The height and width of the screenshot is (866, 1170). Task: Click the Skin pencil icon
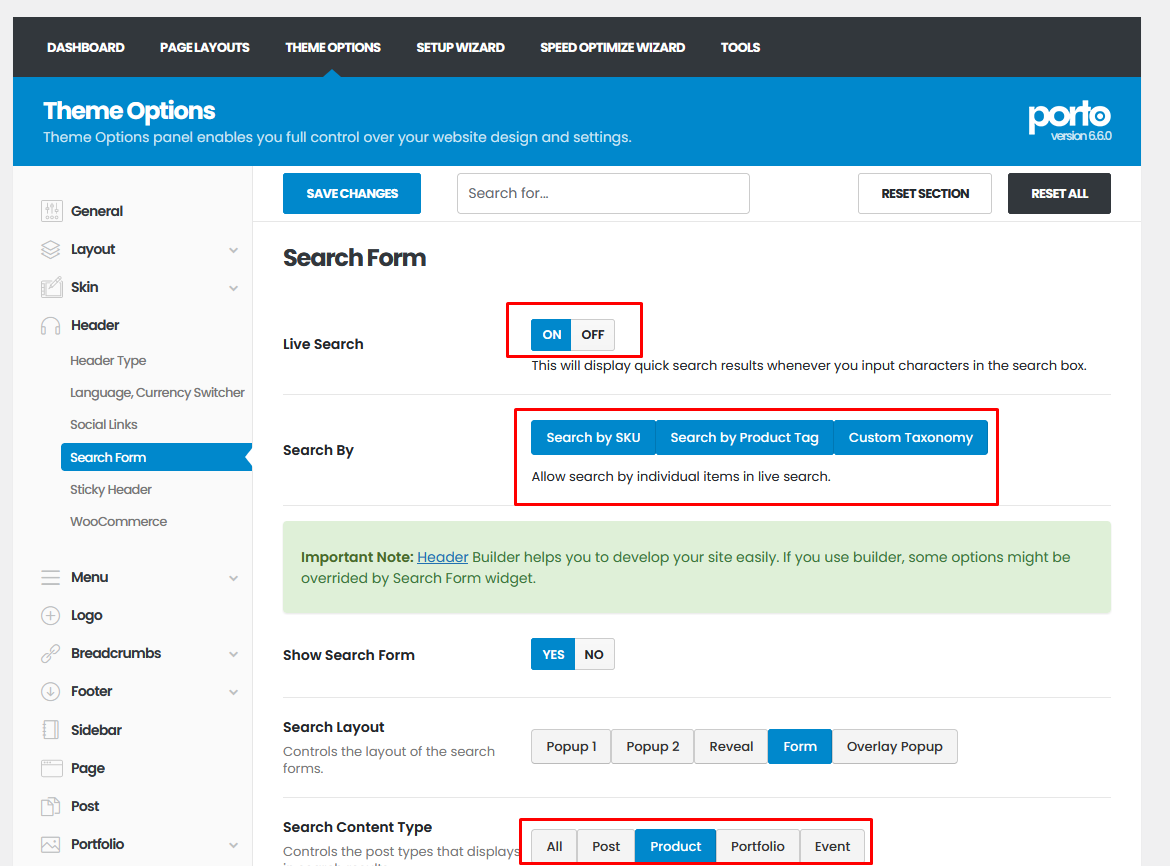coord(51,287)
